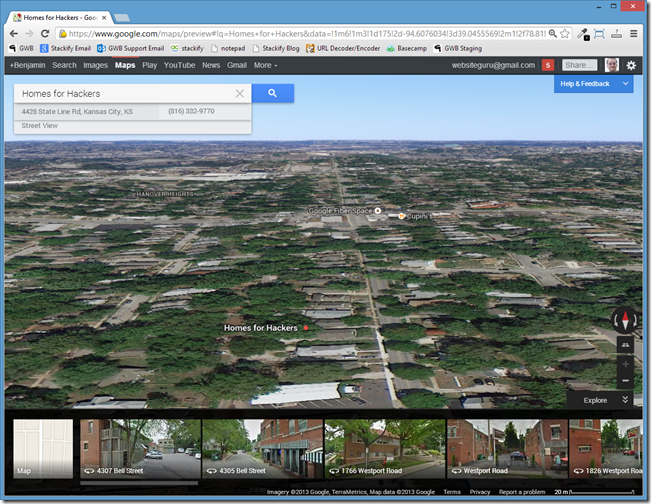Click the Terms link in footer

click(x=452, y=492)
